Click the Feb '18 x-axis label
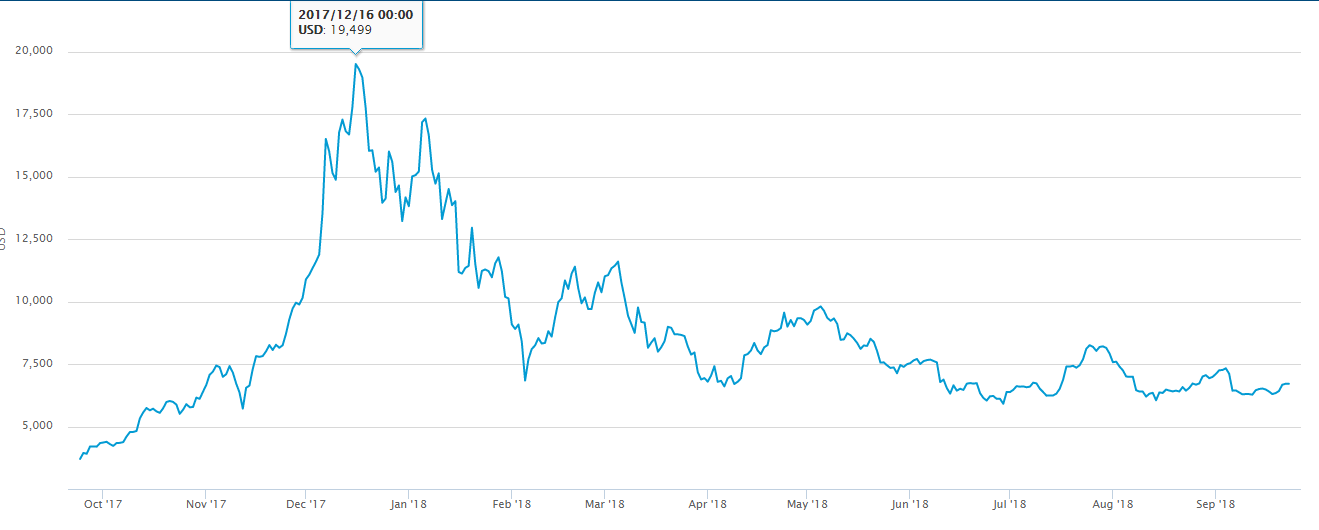 [x=510, y=505]
